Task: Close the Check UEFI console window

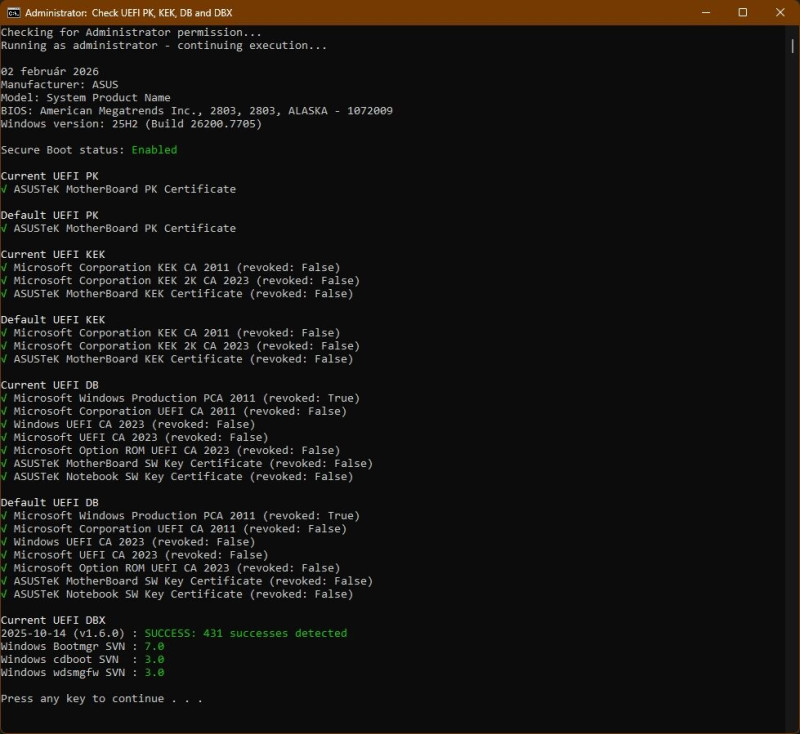Action: tap(780, 13)
